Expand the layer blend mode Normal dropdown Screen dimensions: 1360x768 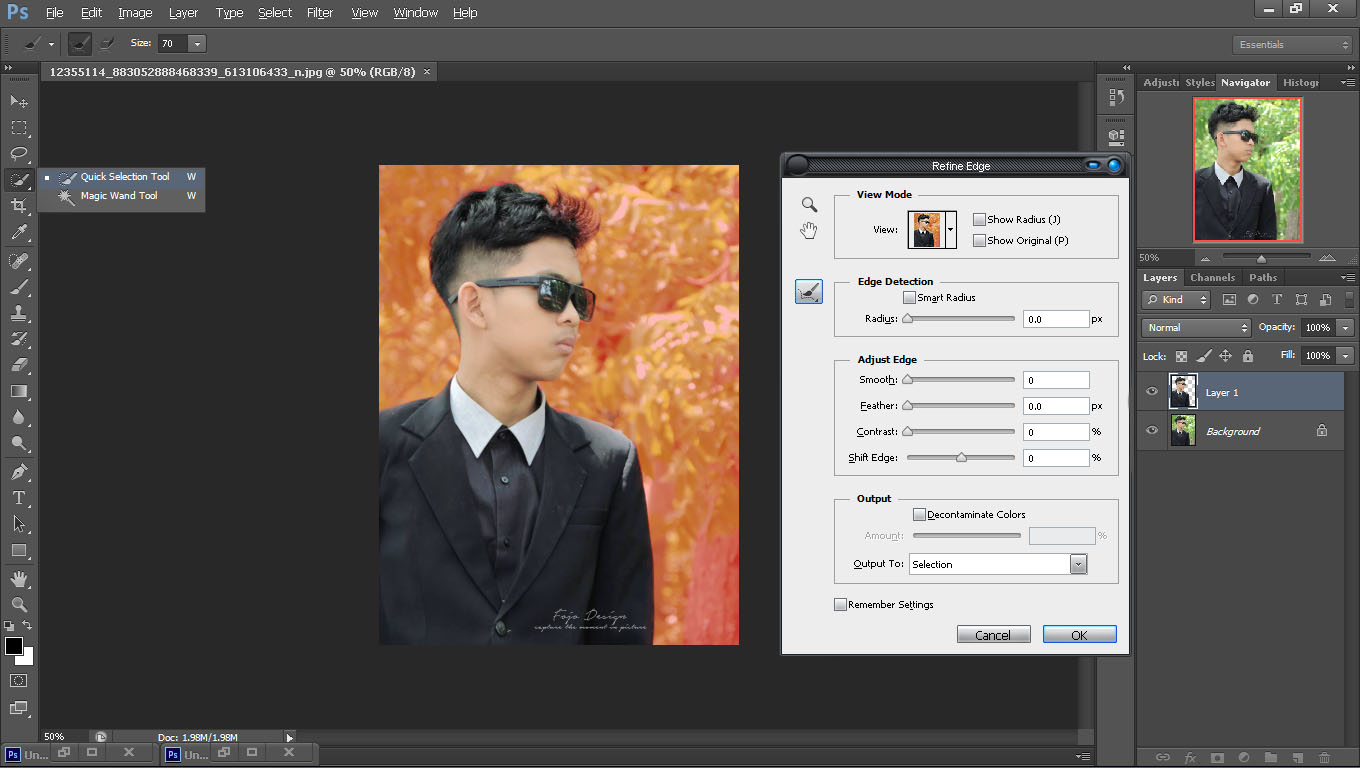click(x=1196, y=328)
